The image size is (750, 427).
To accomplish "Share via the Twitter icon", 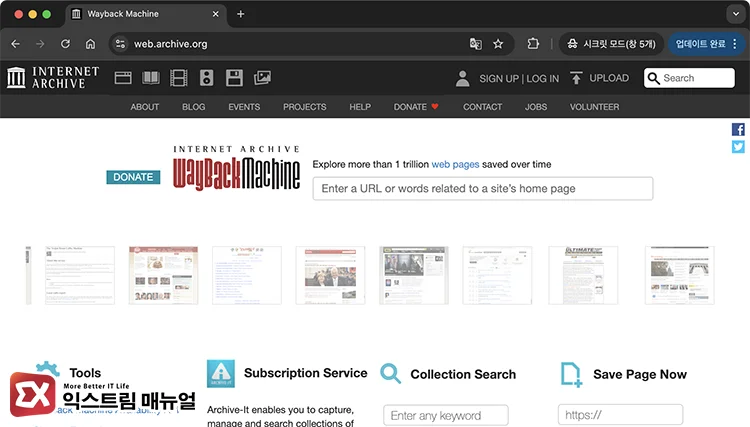I will tap(738, 147).
